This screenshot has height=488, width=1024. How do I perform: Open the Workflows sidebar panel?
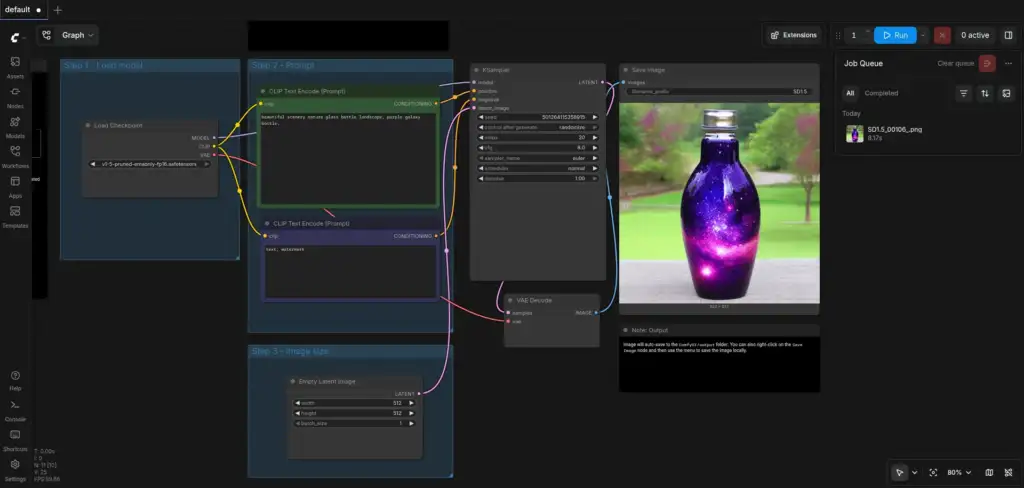pos(15,157)
